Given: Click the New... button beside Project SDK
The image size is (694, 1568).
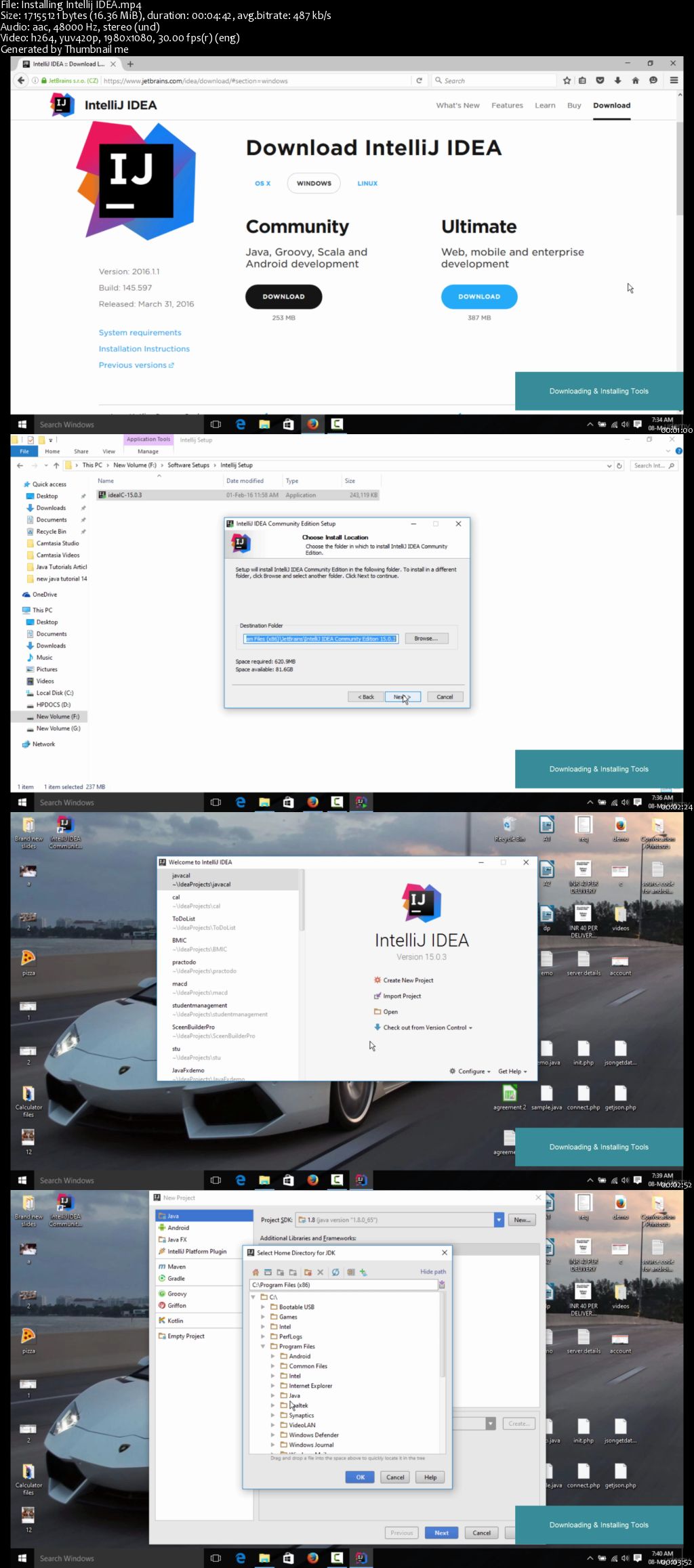Looking at the screenshot, I should coord(522,1220).
